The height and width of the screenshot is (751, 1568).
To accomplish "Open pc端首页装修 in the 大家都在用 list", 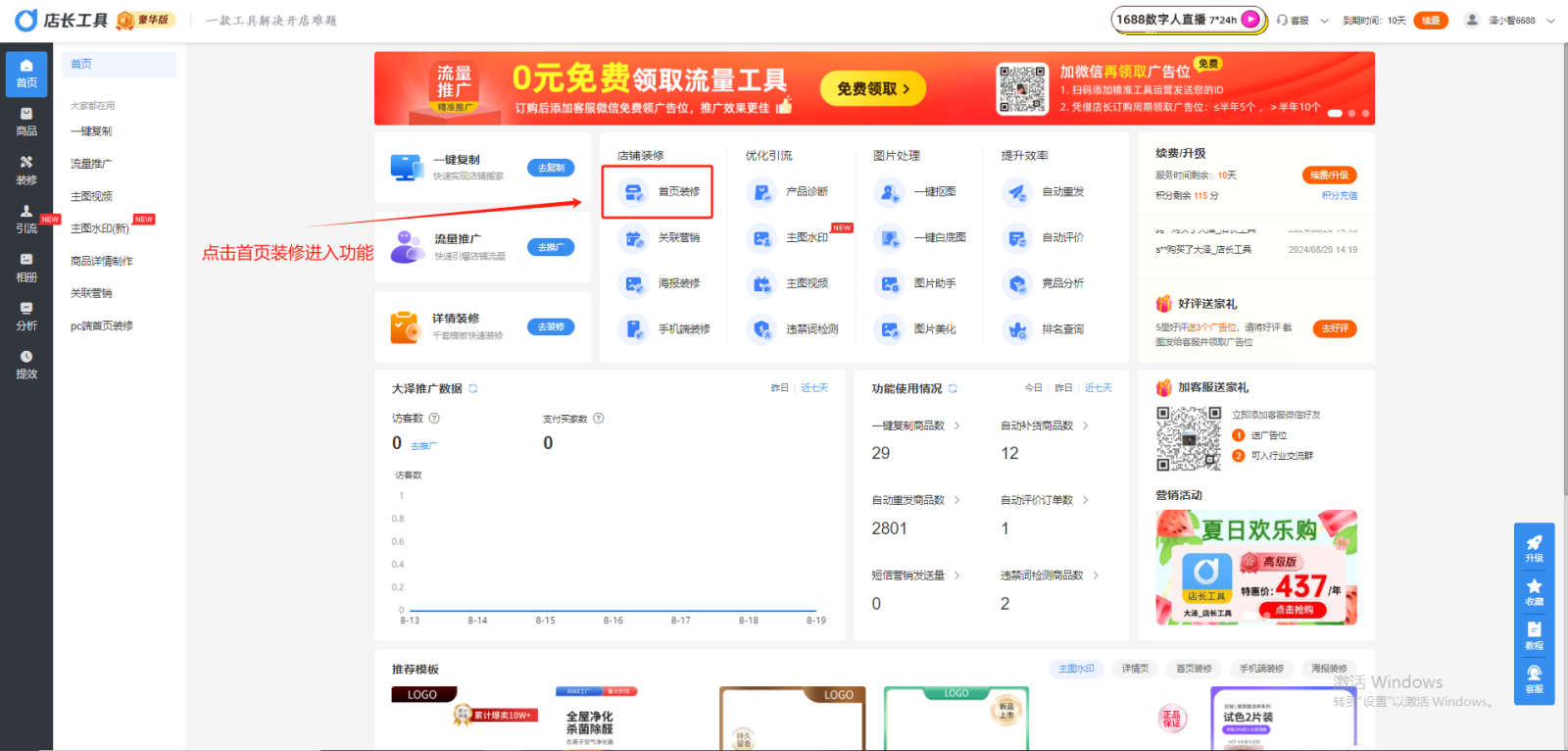I will pos(102,325).
